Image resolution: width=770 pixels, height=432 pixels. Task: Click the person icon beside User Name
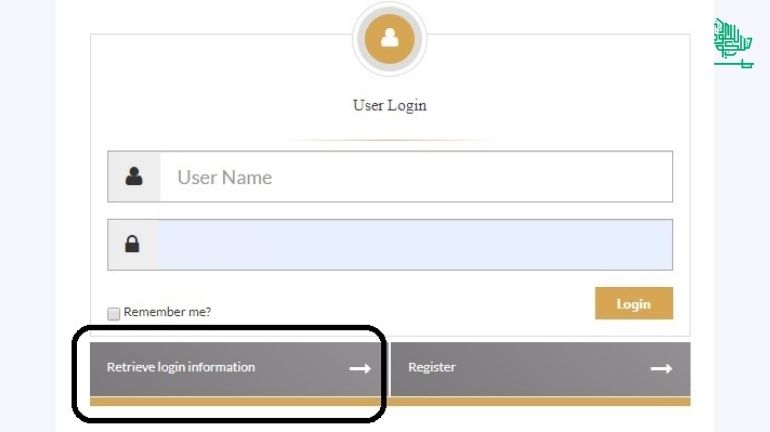pyautogui.click(x=134, y=176)
